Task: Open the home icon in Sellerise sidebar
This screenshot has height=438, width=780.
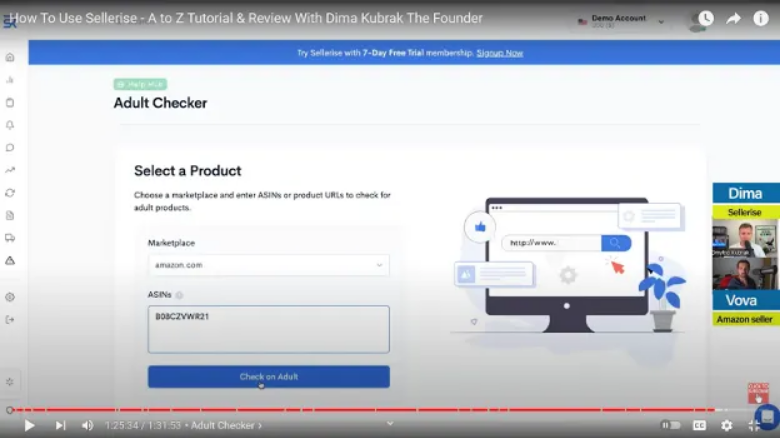Action: [x=10, y=57]
